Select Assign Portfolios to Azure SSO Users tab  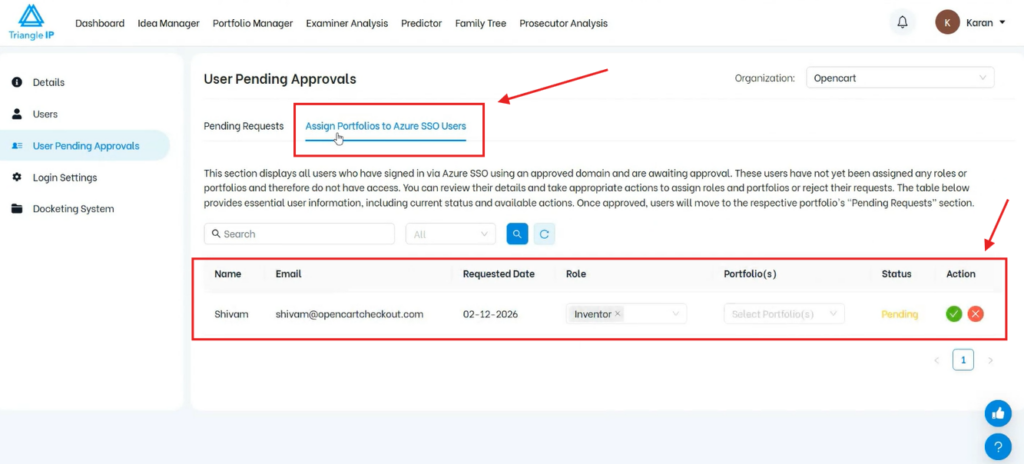point(385,126)
